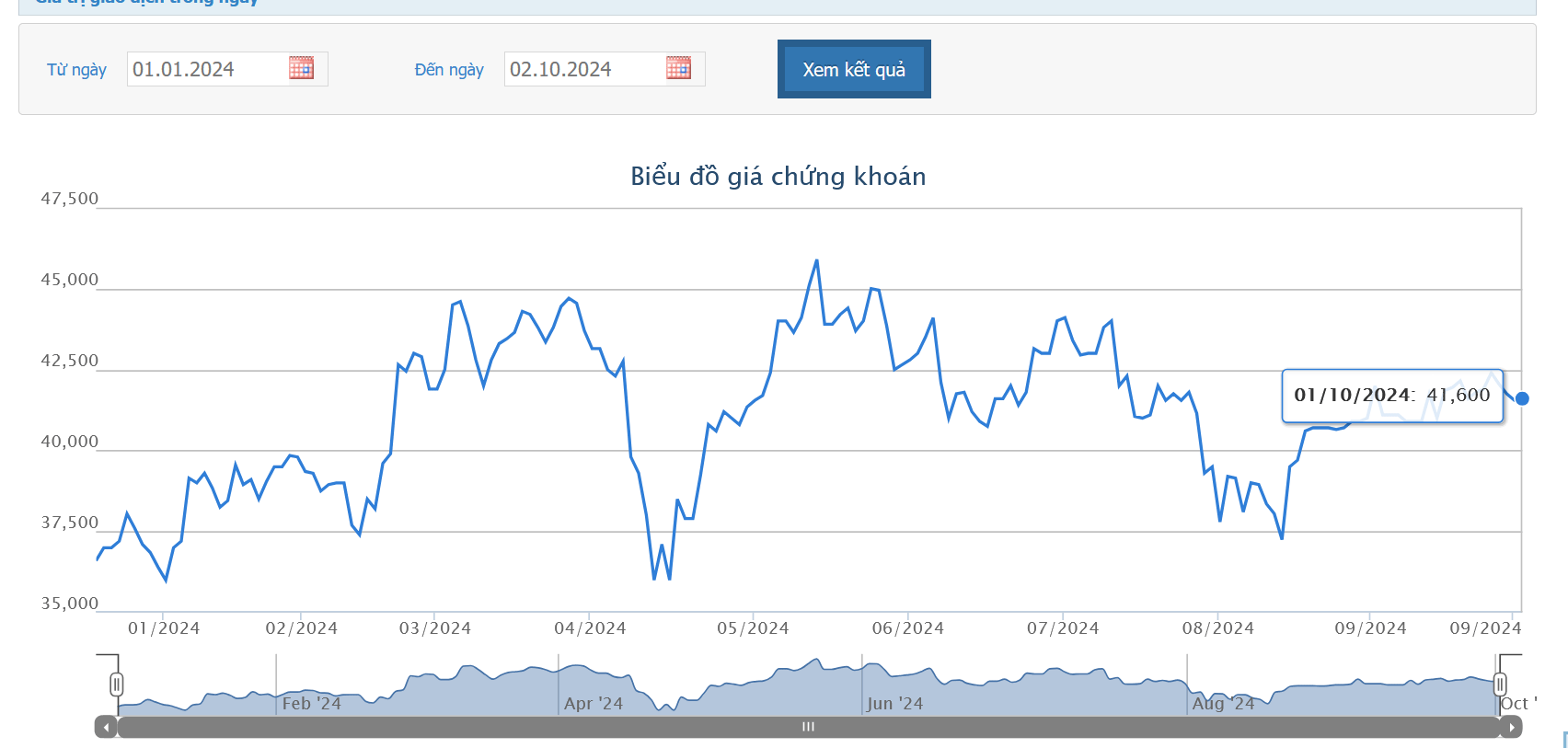Click y-axis label 35,000
This screenshot has width=1568, height=748.
69,604
